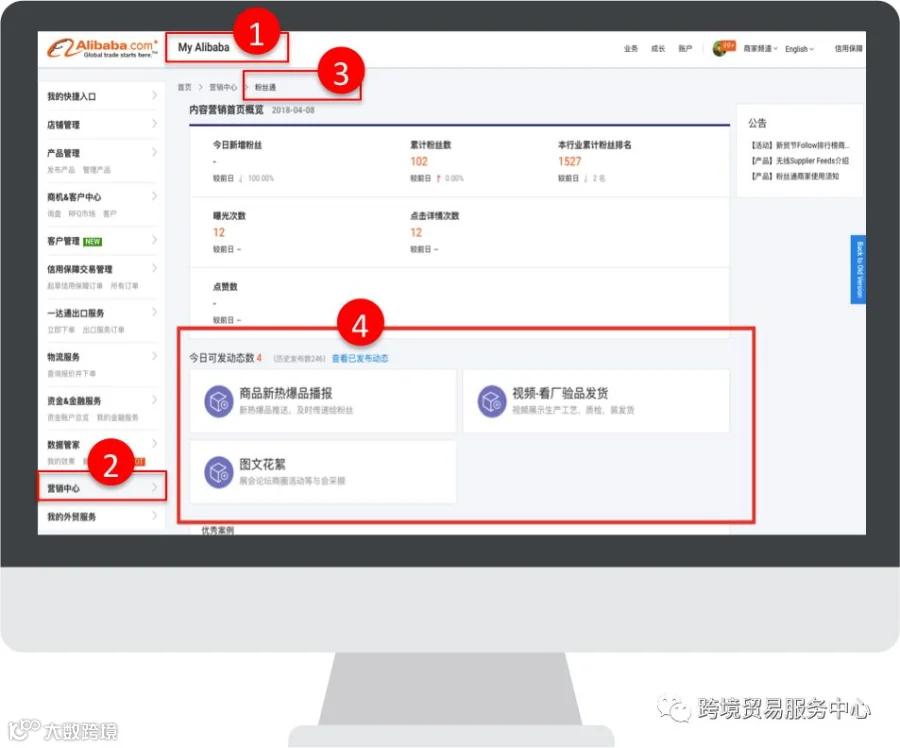Select 商机&客户中心 in the sidebar

(74, 197)
